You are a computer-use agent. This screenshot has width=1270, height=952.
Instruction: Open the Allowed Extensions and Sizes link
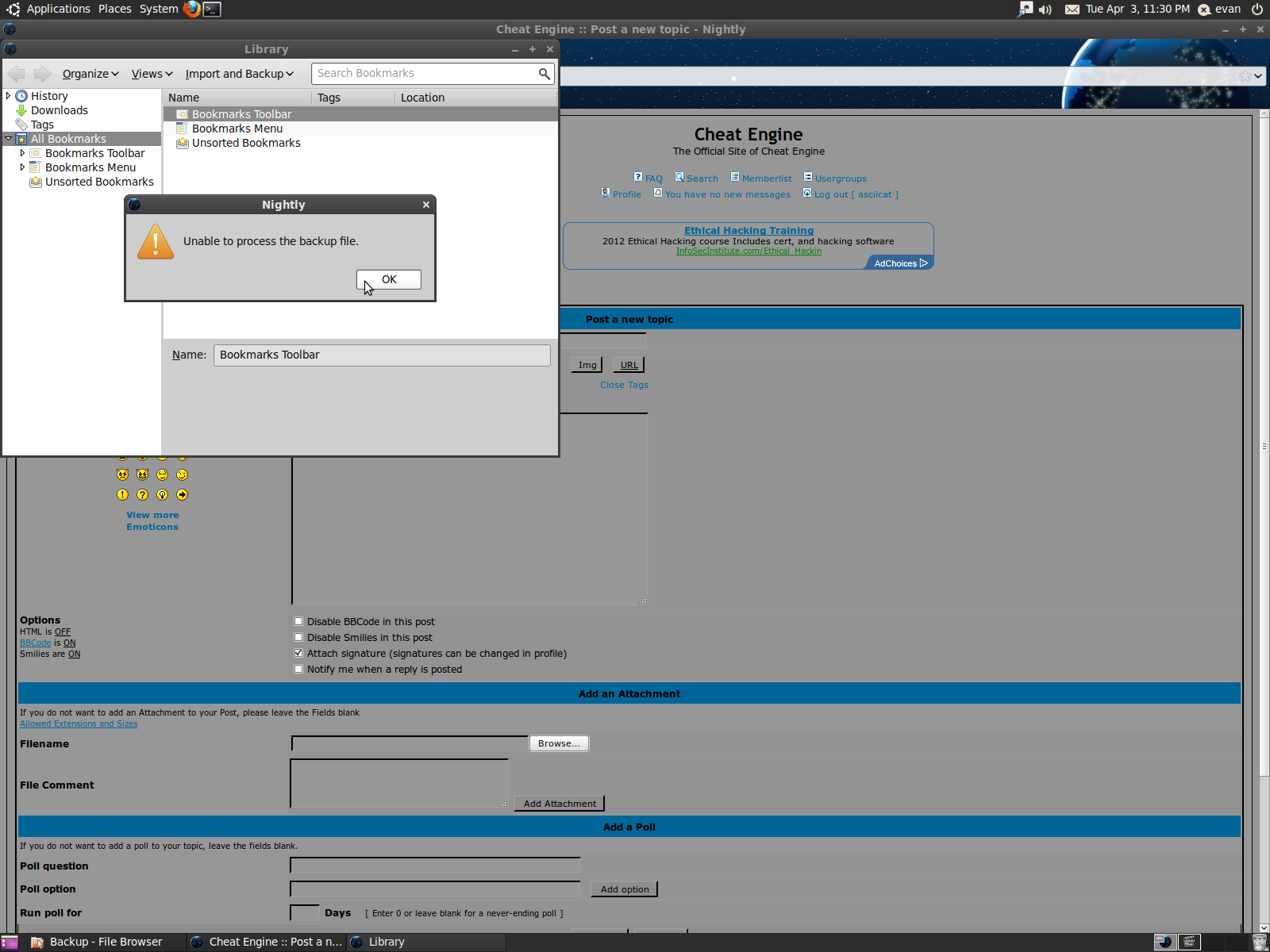point(79,724)
